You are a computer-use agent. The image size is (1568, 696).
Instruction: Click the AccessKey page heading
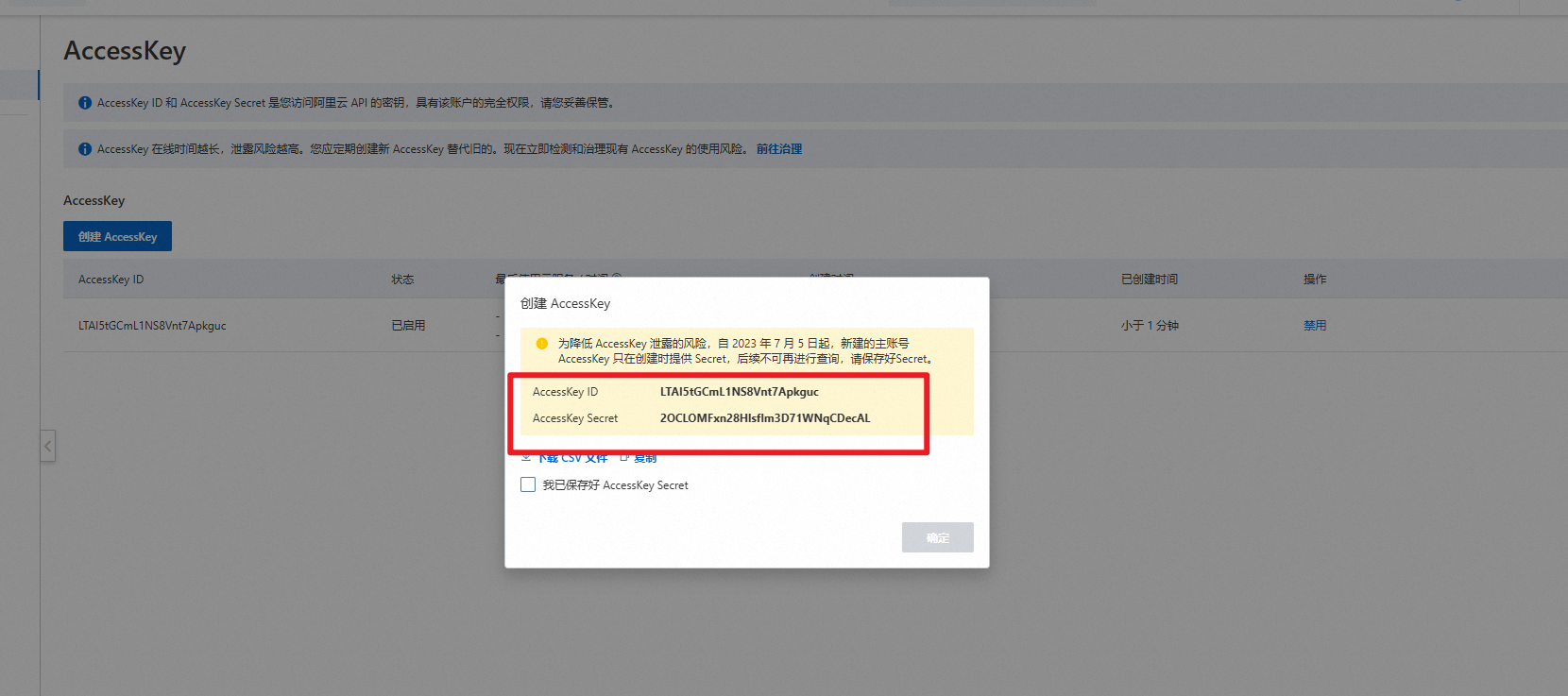[125, 51]
